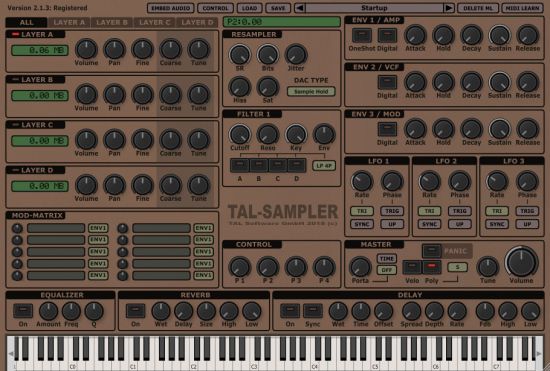Switch to the ALL tab
Image resolution: width=550 pixels, height=371 pixels.
pyautogui.click(x=26, y=22)
